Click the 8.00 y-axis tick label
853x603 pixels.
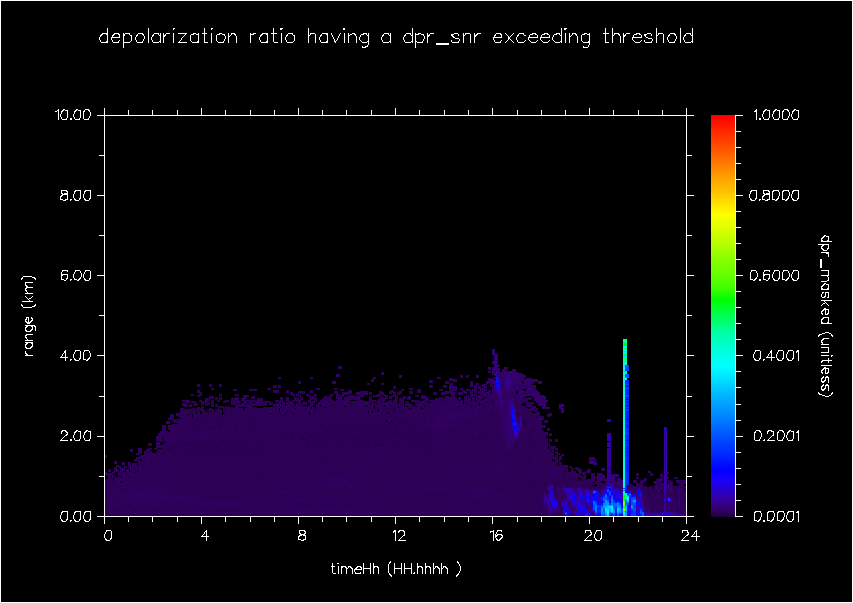75,195
